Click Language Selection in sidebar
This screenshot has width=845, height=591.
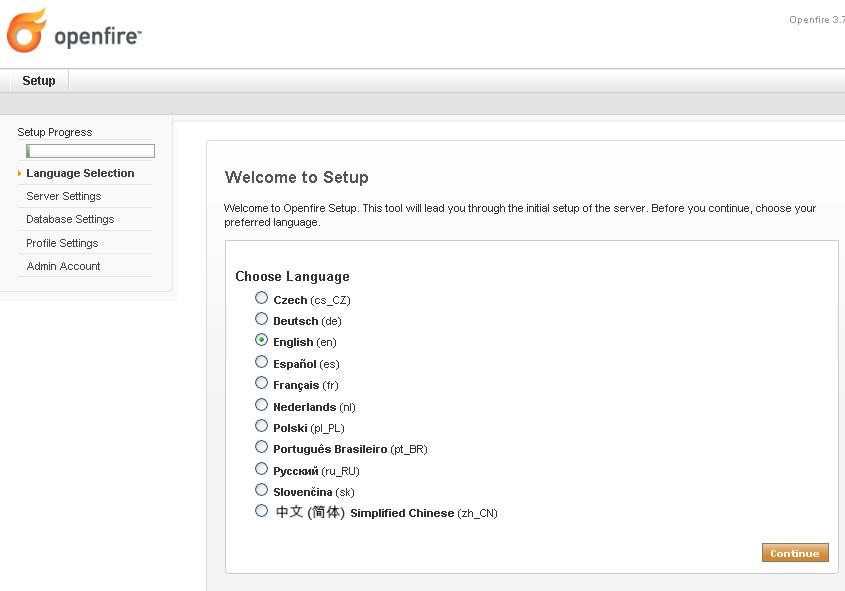click(80, 173)
